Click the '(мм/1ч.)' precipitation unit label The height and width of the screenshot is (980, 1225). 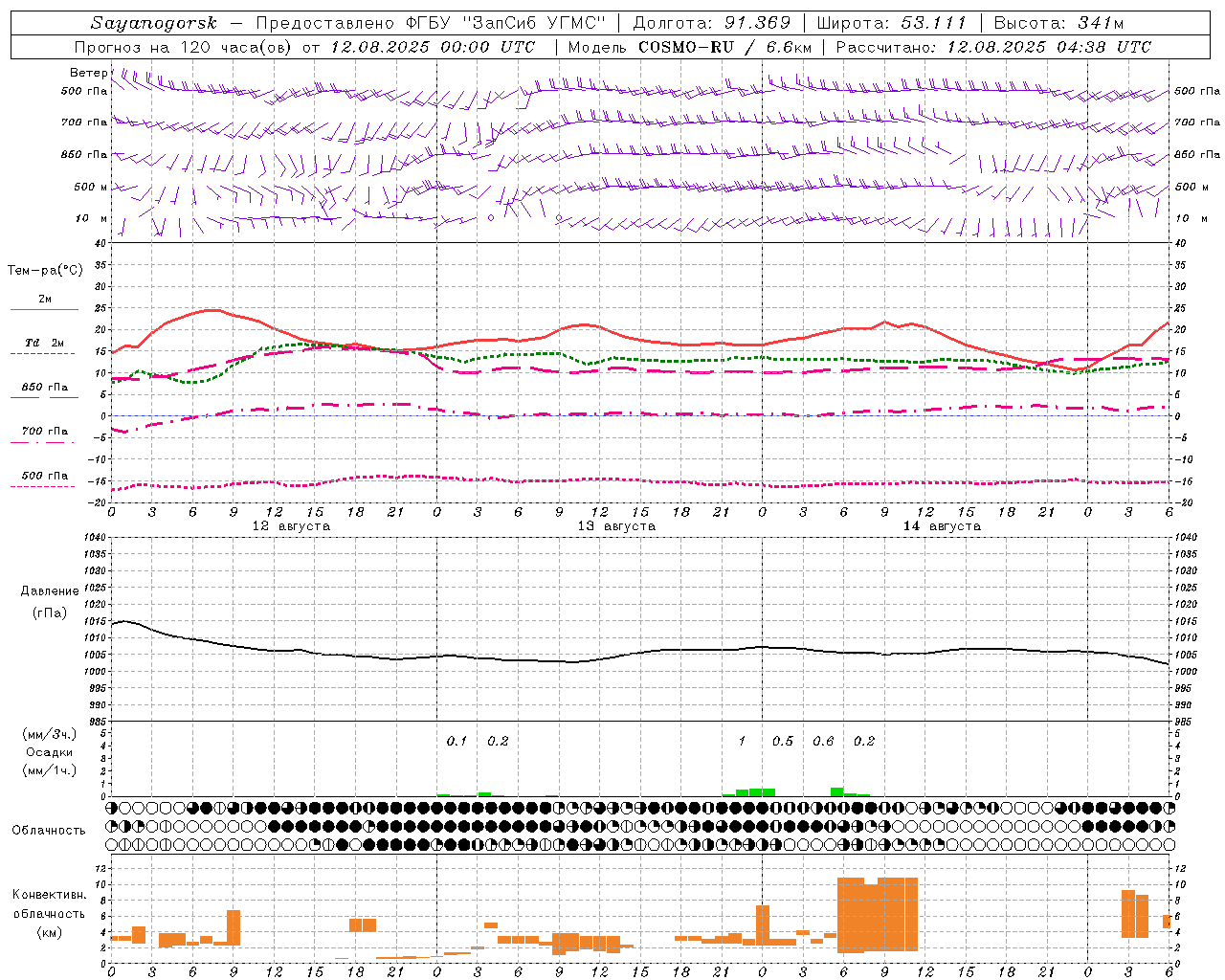pos(50,770)
